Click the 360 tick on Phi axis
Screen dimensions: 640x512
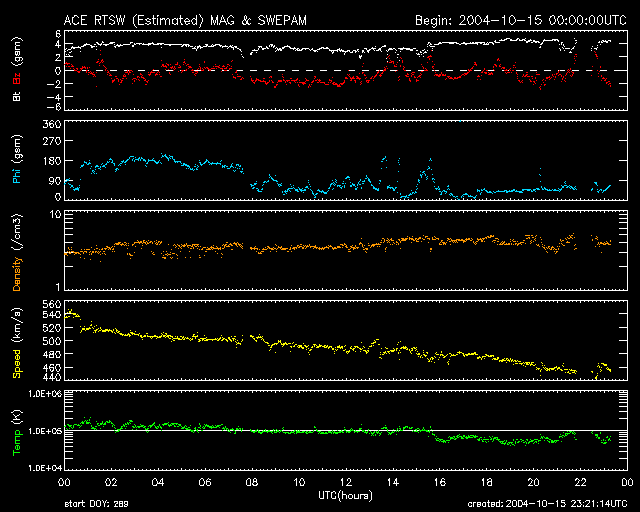tap(52, 124)
